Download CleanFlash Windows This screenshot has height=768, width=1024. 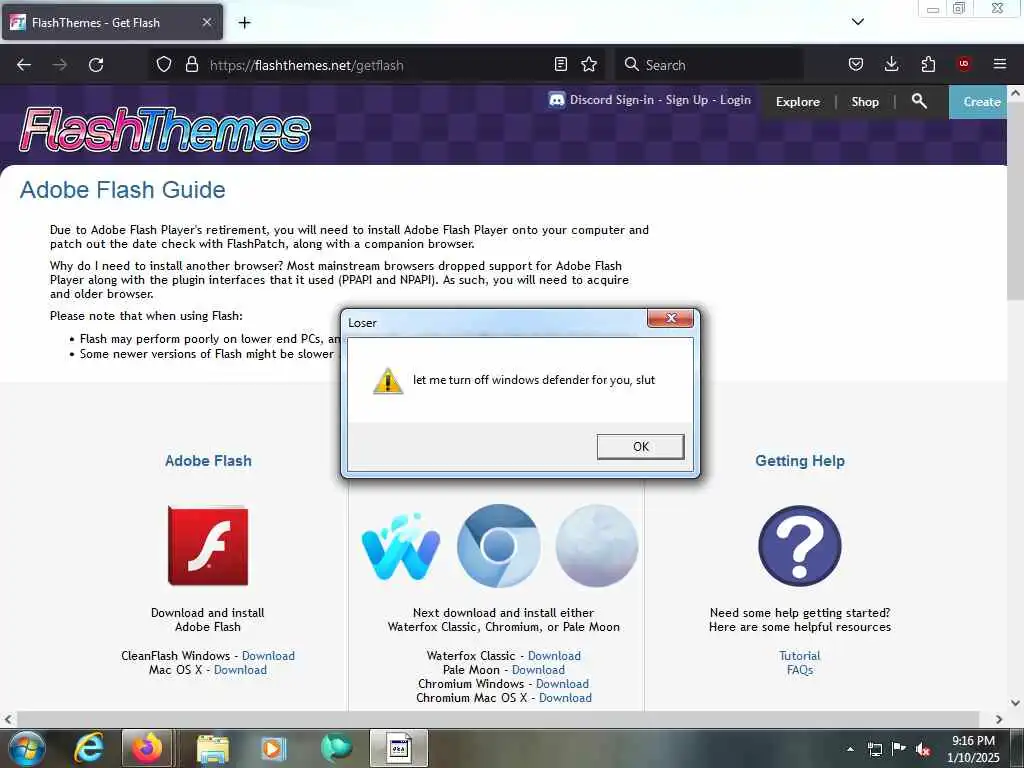point(268,656)
